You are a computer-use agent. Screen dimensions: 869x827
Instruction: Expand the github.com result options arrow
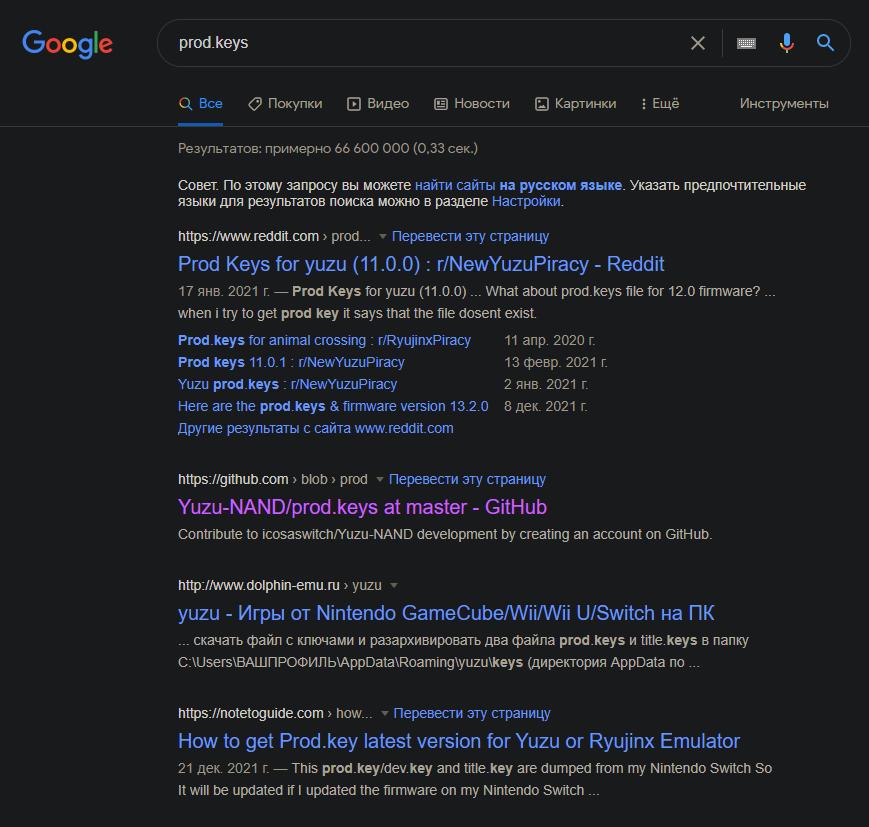pos(379,480)
